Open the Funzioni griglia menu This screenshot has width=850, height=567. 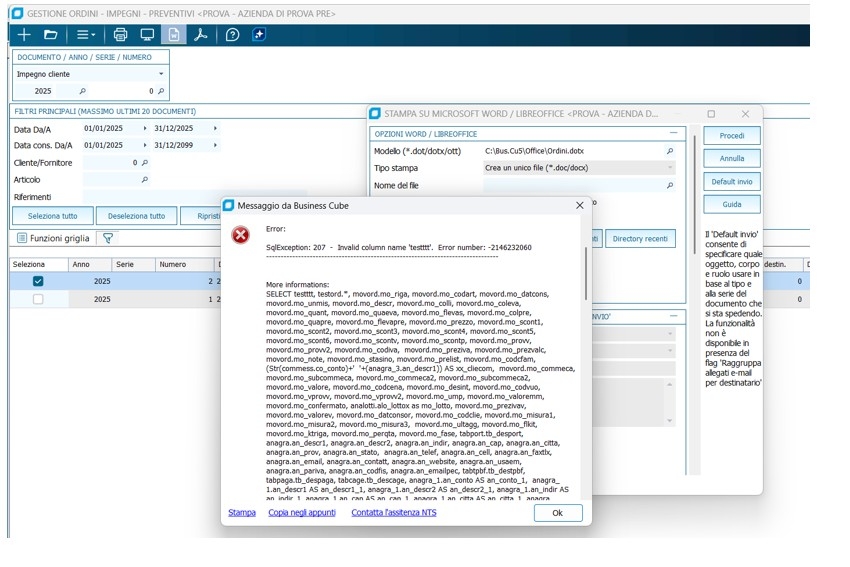coord(53,238)
